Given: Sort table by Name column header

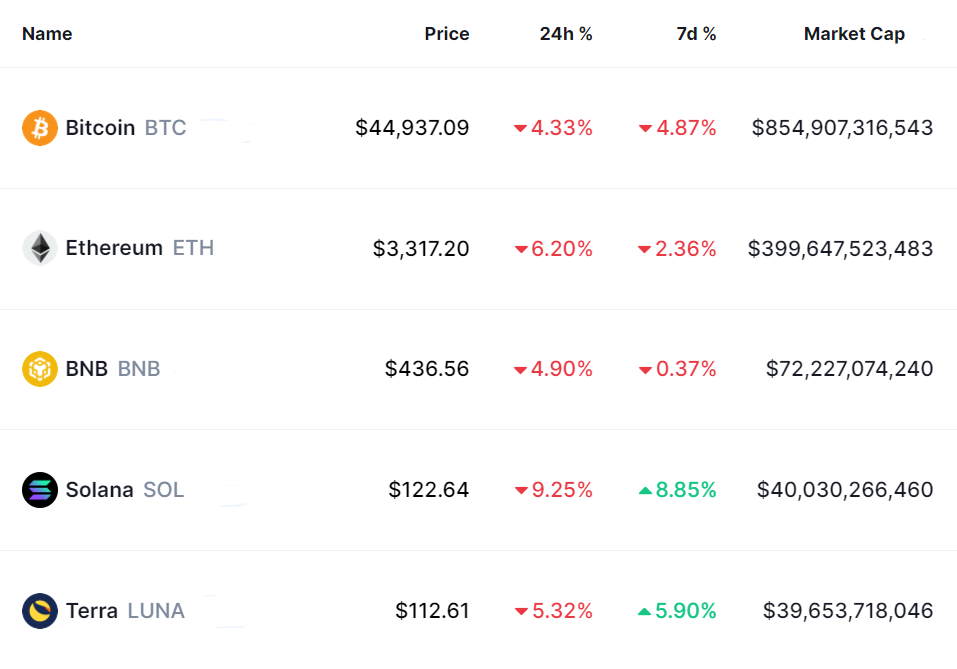Looking at the screenshot, I should click(x=47, y=34).
